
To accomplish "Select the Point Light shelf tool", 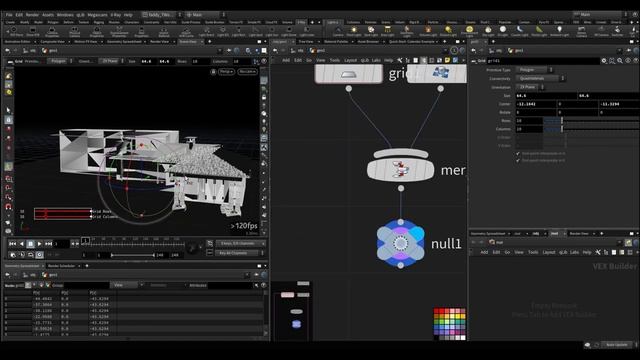I will pyautogui.click(x=353, y=31).
